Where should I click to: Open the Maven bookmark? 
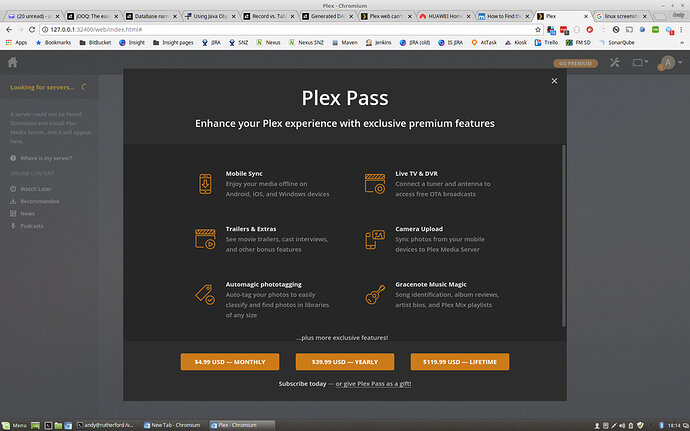[x=345, y=43]
